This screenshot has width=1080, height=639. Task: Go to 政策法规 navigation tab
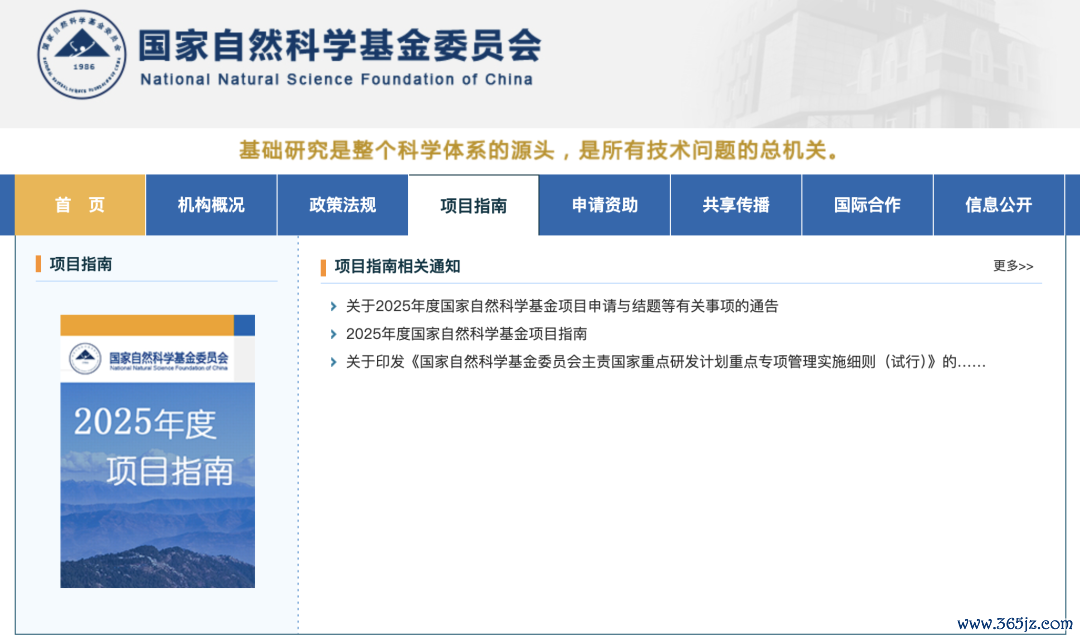tap(342, 205)
